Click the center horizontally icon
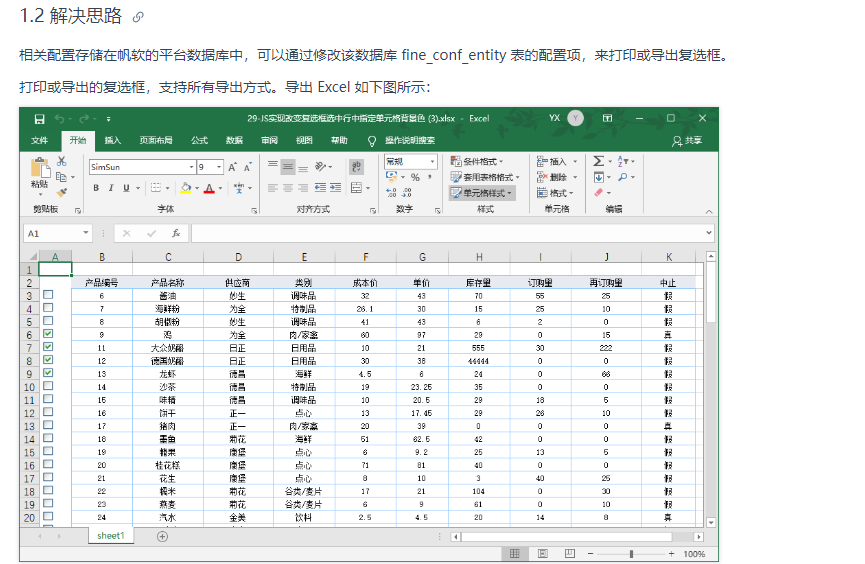 [288, 188]
